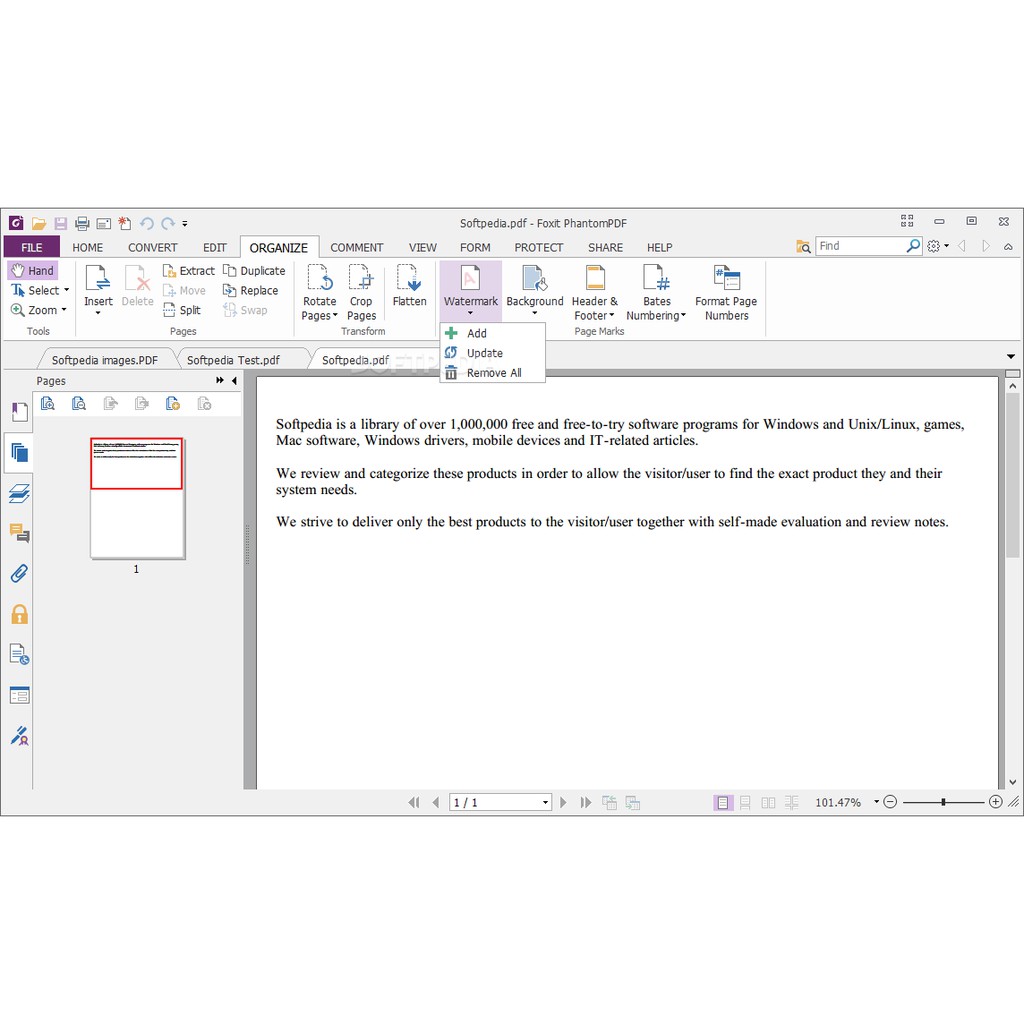Image resolution: width=1024 pixels, height=1024 pixels.
Task: Click the Insert pages button
Action: click(x=98, y=289)
